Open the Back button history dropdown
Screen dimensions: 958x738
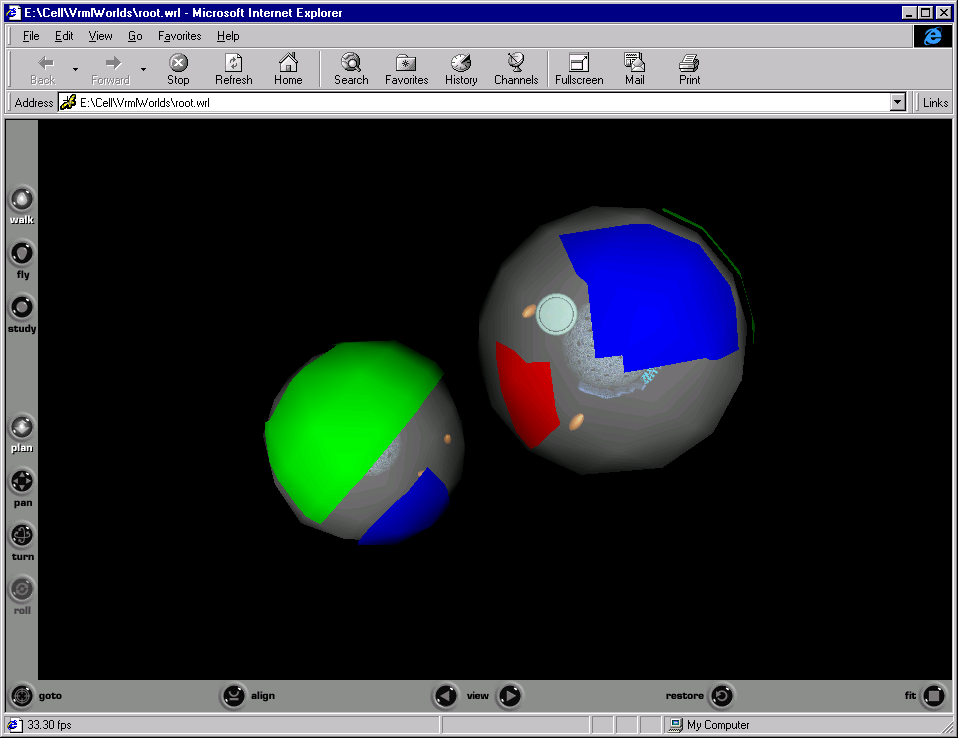pyautogui.click(x=75, y=69)
